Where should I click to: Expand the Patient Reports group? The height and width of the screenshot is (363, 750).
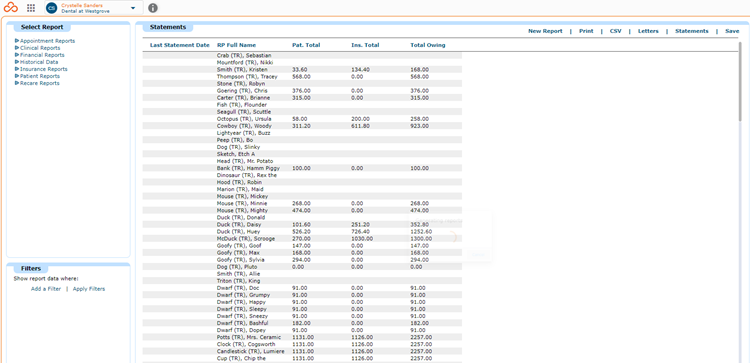pyautogui.click(x=40, y=76)
